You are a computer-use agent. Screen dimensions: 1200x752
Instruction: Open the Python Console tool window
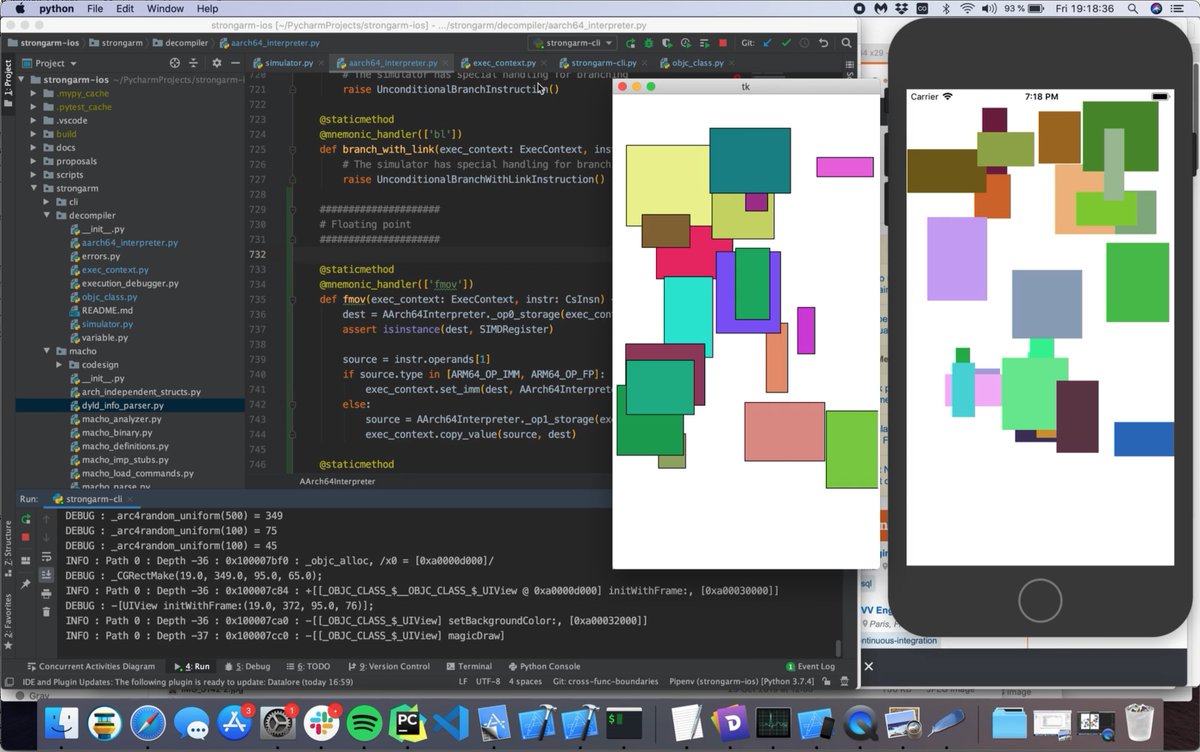(543, 666)
